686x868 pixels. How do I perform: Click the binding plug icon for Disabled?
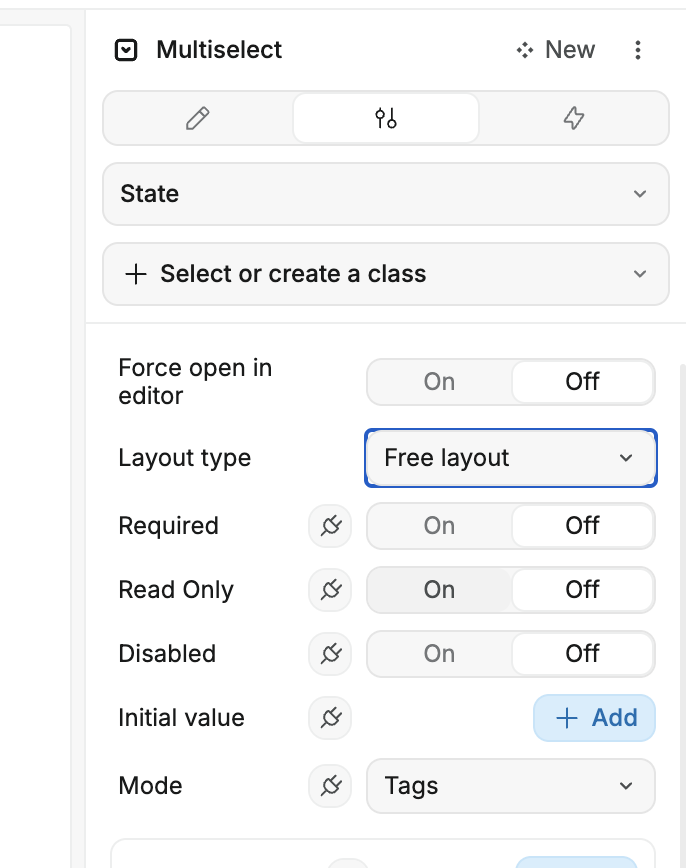[x=330, y=654]
